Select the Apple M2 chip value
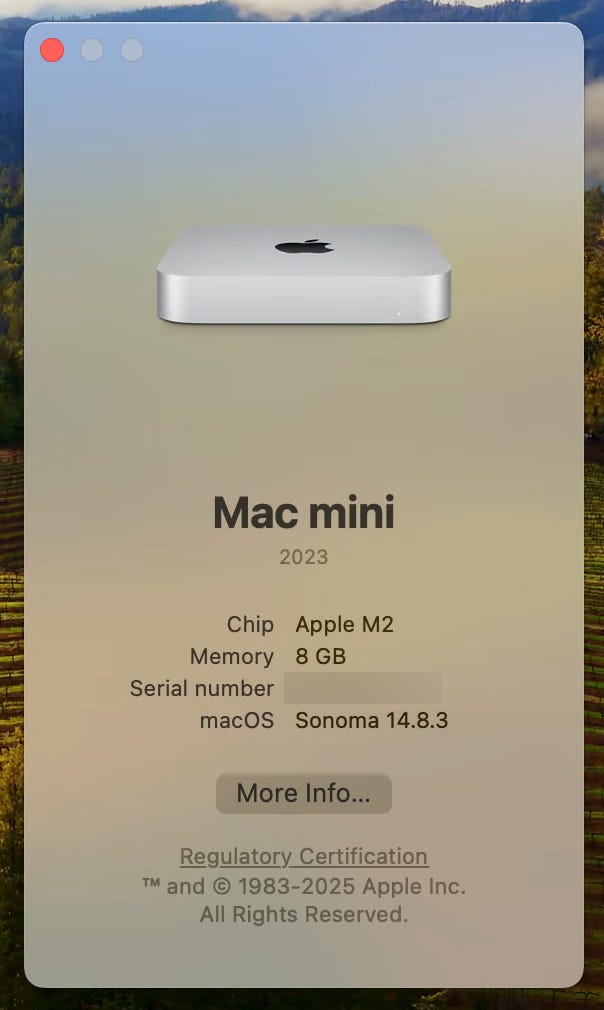This screenshot has height=1010, width=604. click(344, 624)
